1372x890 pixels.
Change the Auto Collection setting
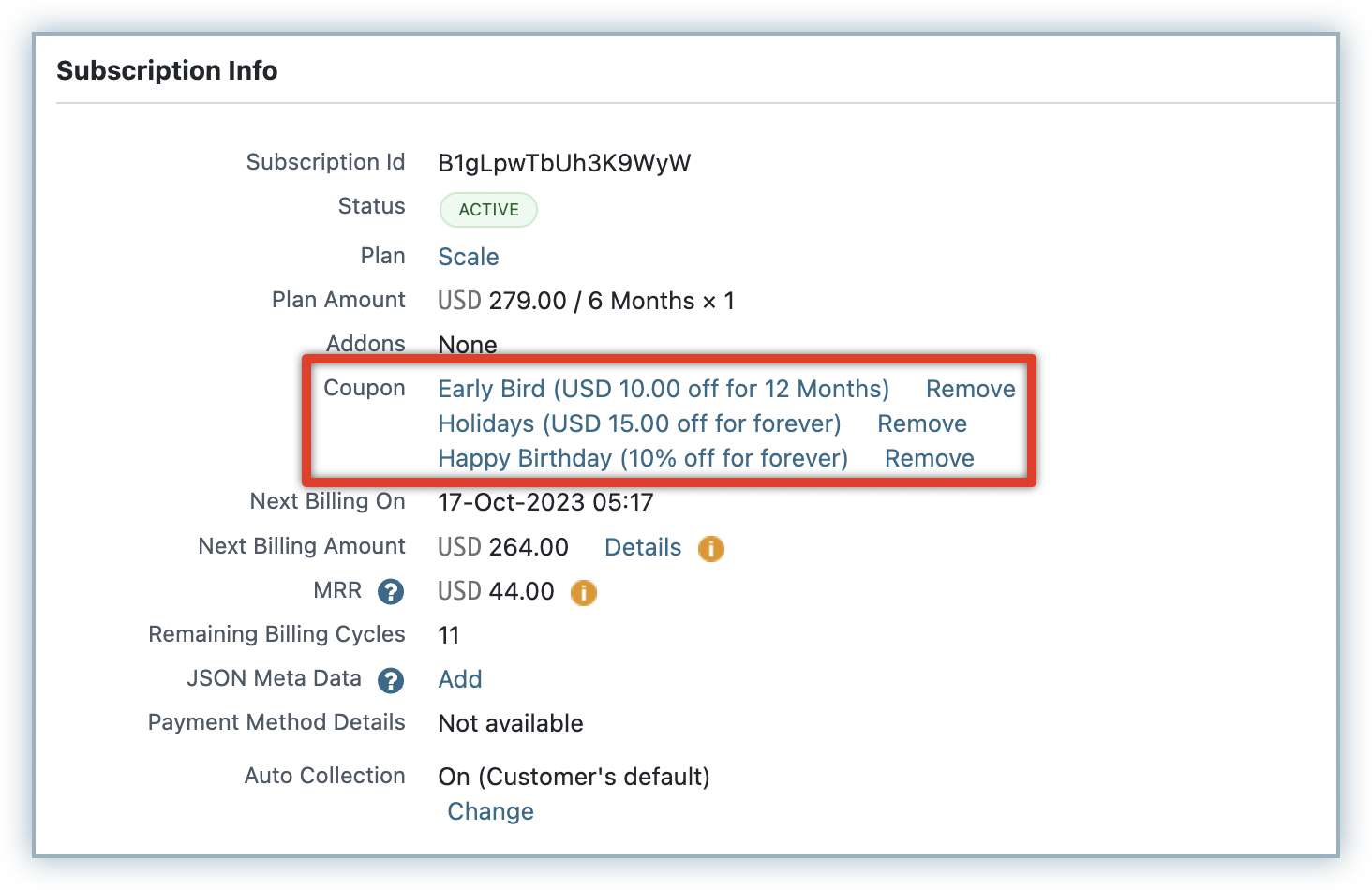click(490, 811)
